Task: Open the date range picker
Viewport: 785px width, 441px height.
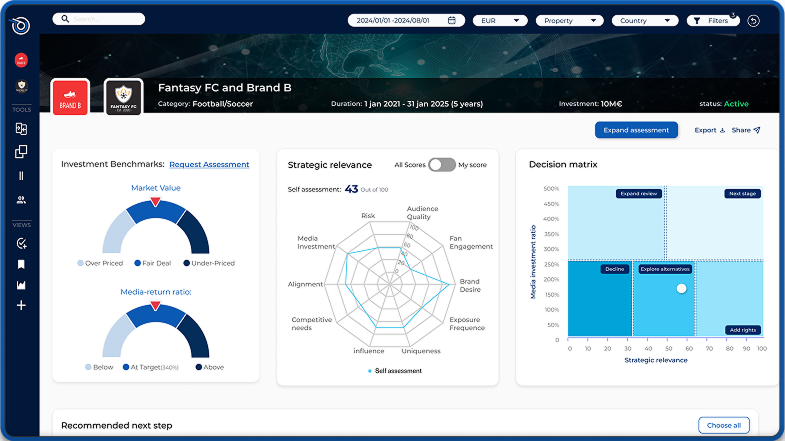Action: pyautogui.click(x=405, y=20)
